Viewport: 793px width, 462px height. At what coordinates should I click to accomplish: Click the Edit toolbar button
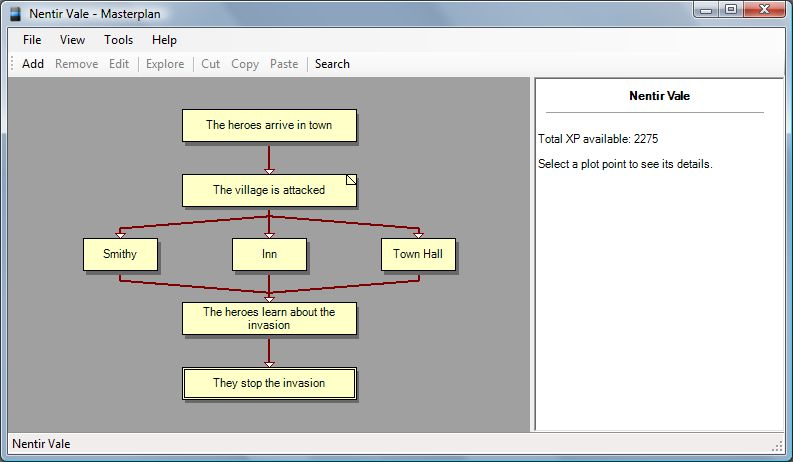coord(119,64)
